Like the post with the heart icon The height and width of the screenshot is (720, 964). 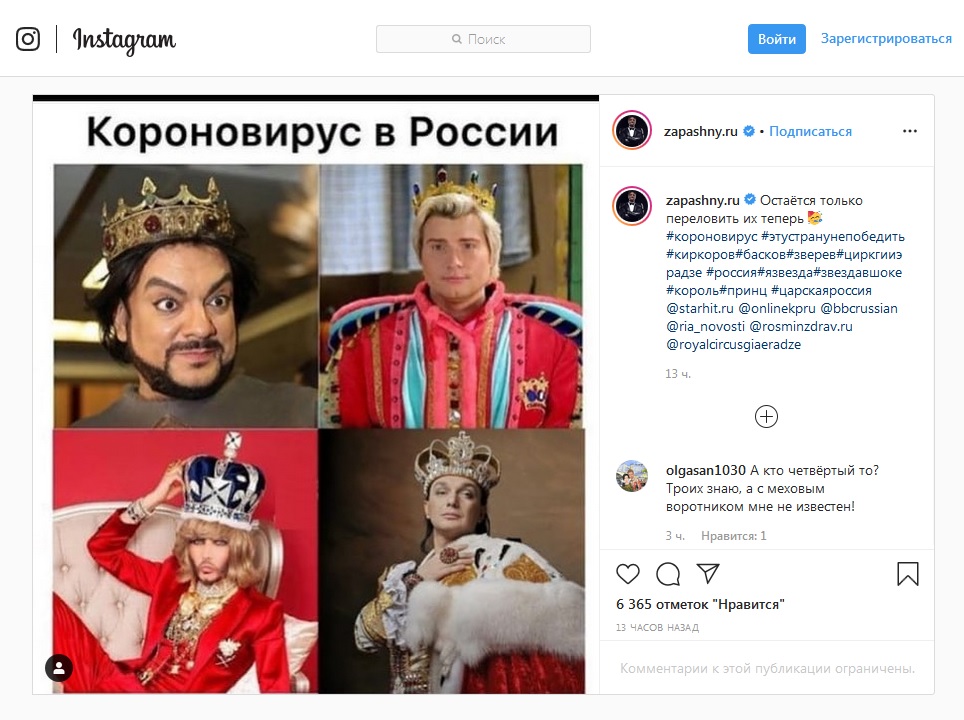pyautogui.click(x=628, y=574)
